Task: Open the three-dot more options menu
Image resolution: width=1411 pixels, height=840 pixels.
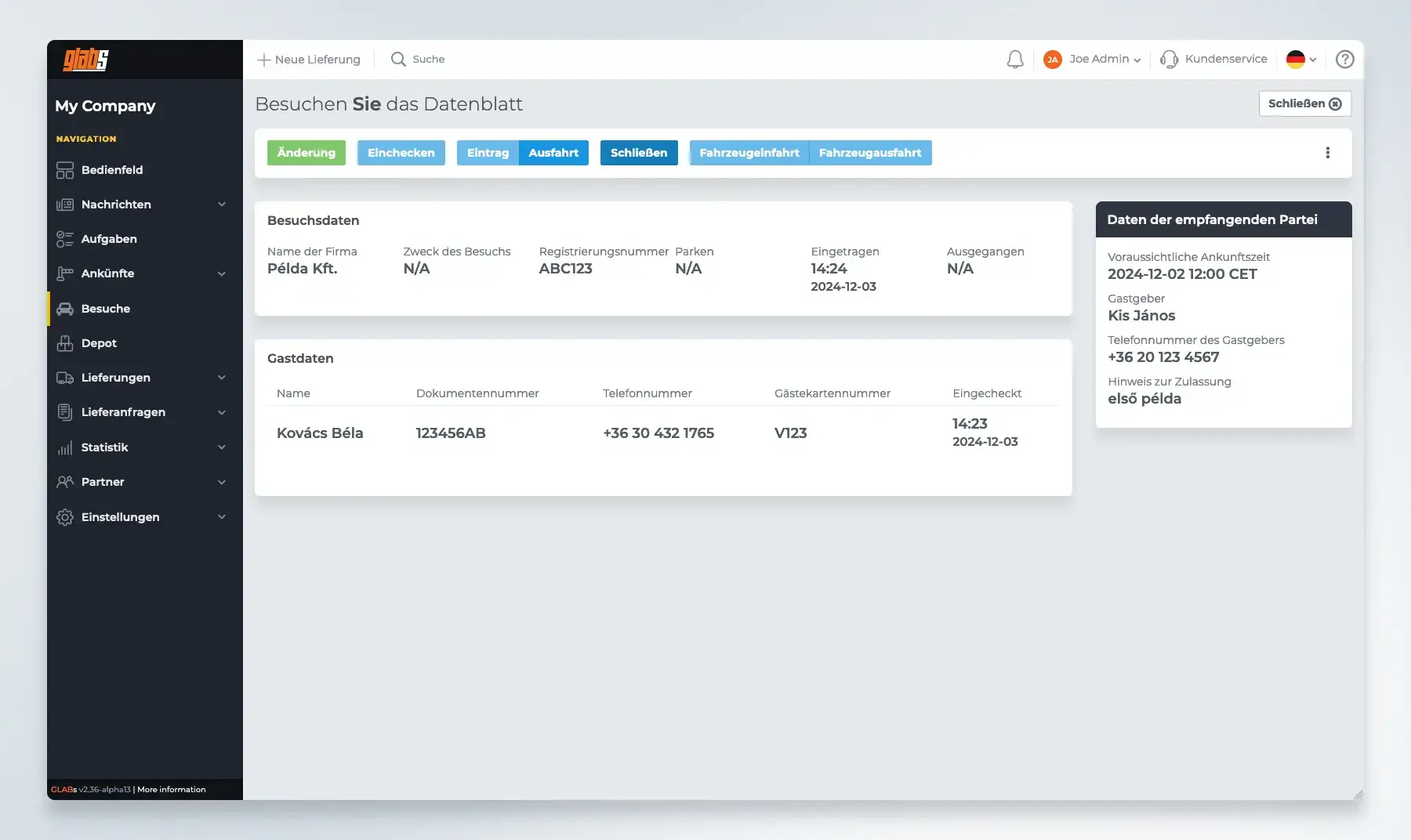Action: click(x=1327, y=153)
